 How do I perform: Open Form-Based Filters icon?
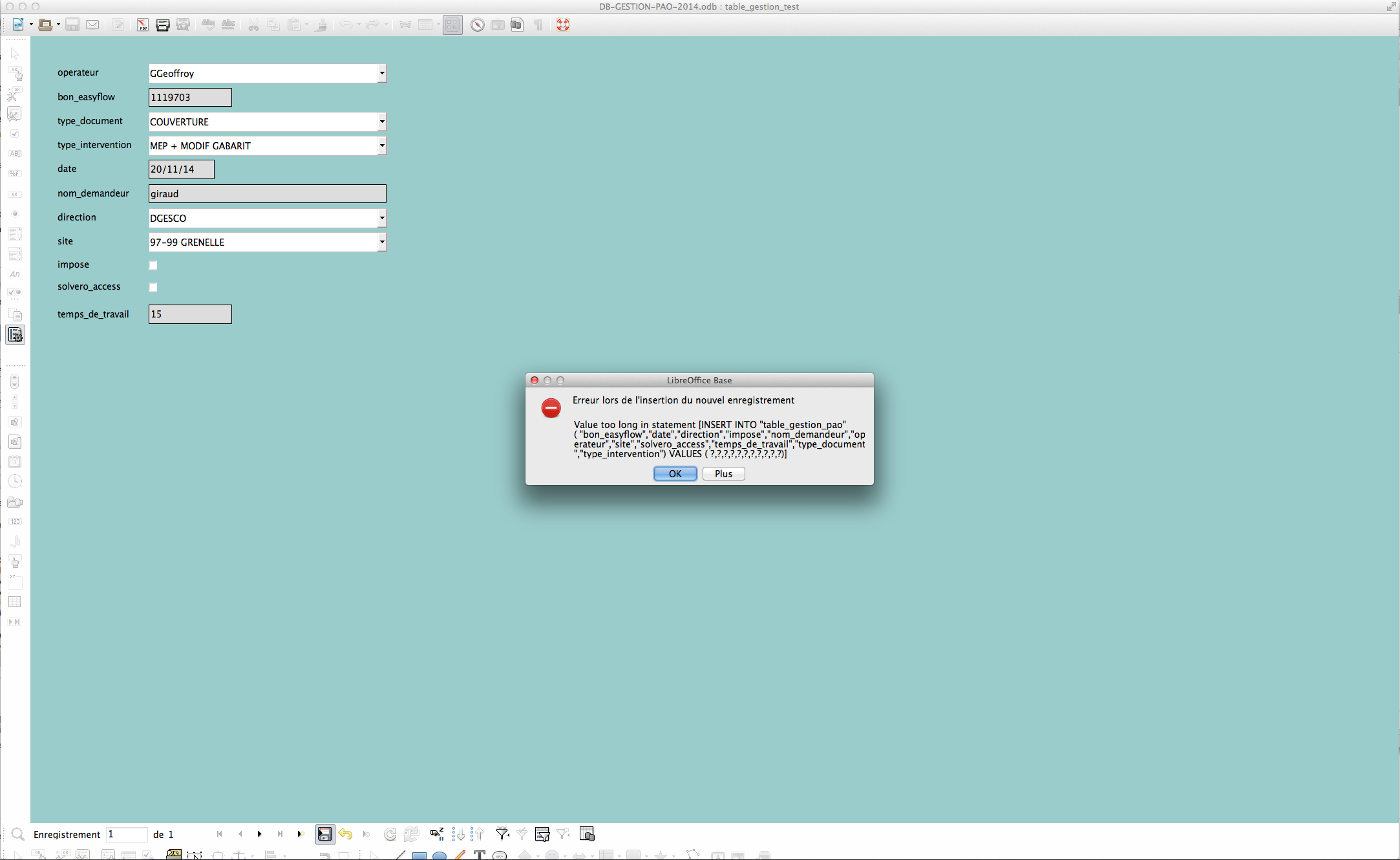coord(542,834)
